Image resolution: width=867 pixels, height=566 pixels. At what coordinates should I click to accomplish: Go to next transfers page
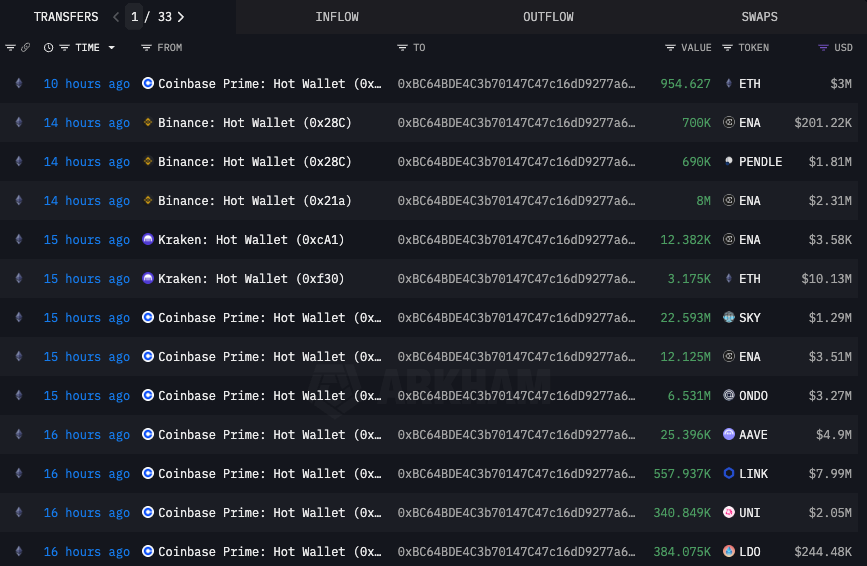point(181,17)
